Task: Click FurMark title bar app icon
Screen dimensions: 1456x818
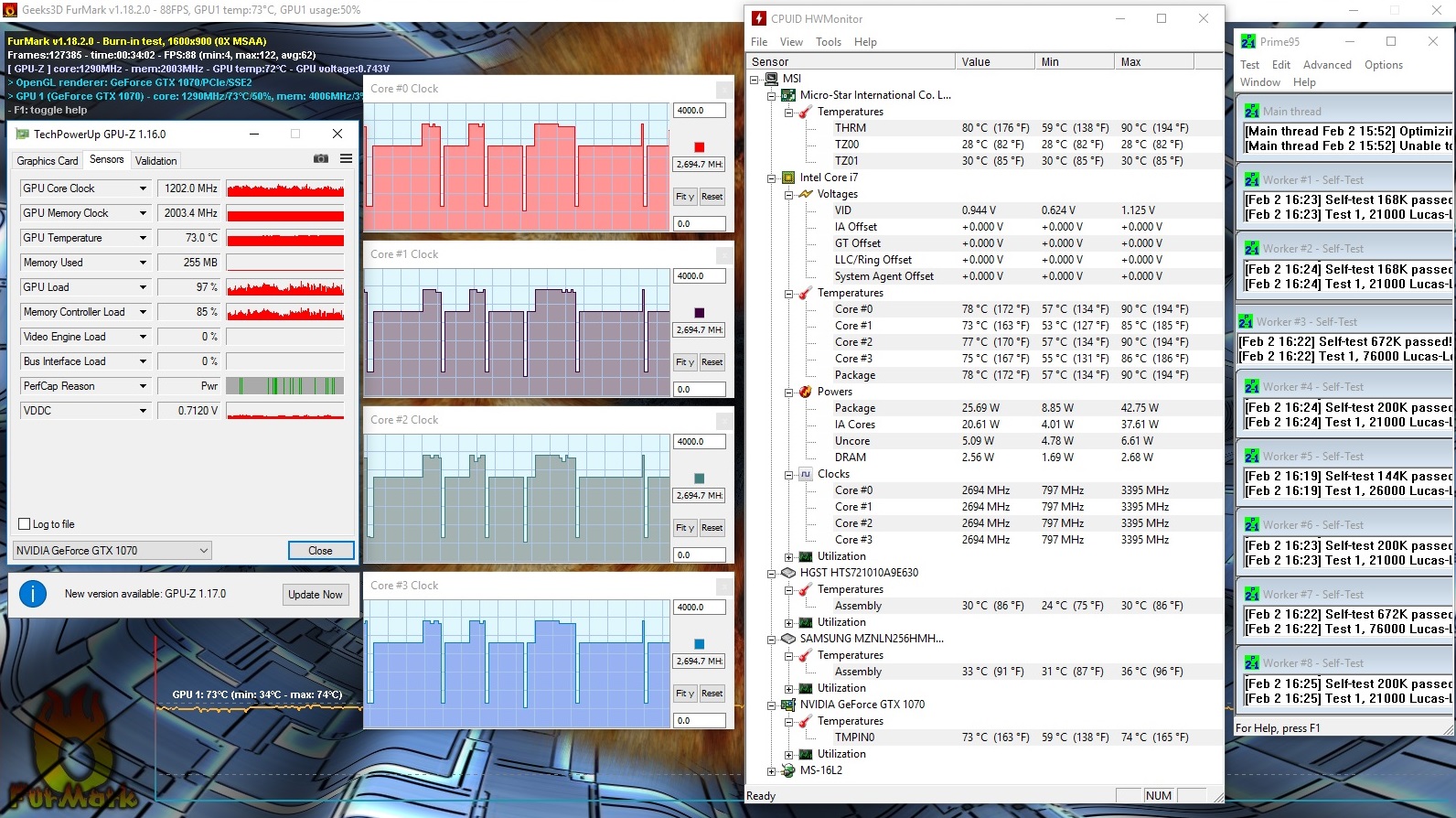Action: [x=11, y=10]
